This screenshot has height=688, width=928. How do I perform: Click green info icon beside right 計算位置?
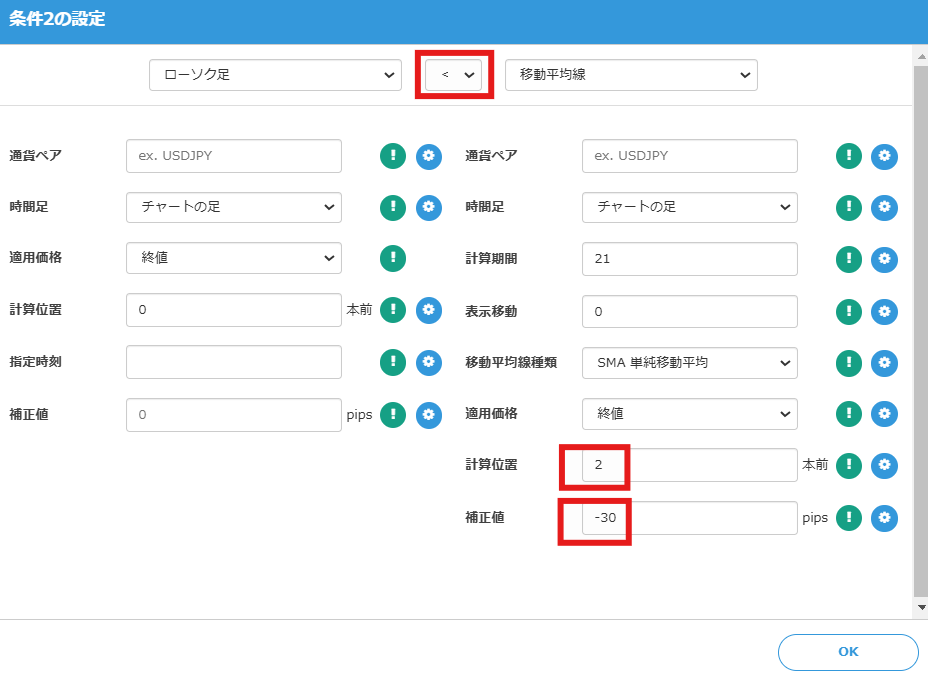click(849, 465)
